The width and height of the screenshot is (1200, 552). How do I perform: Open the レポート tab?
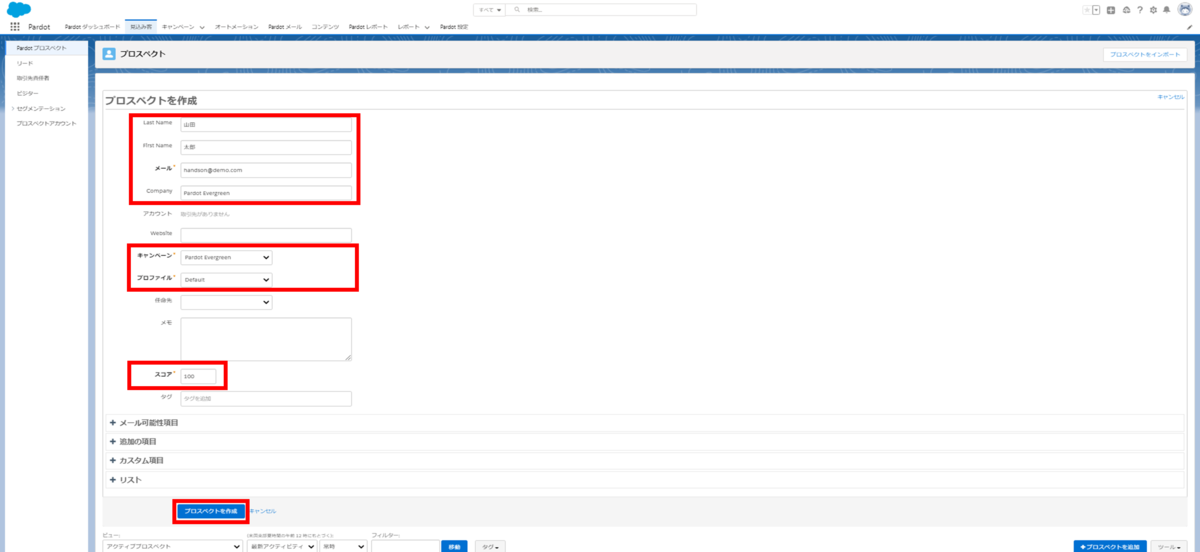[408, 26]
